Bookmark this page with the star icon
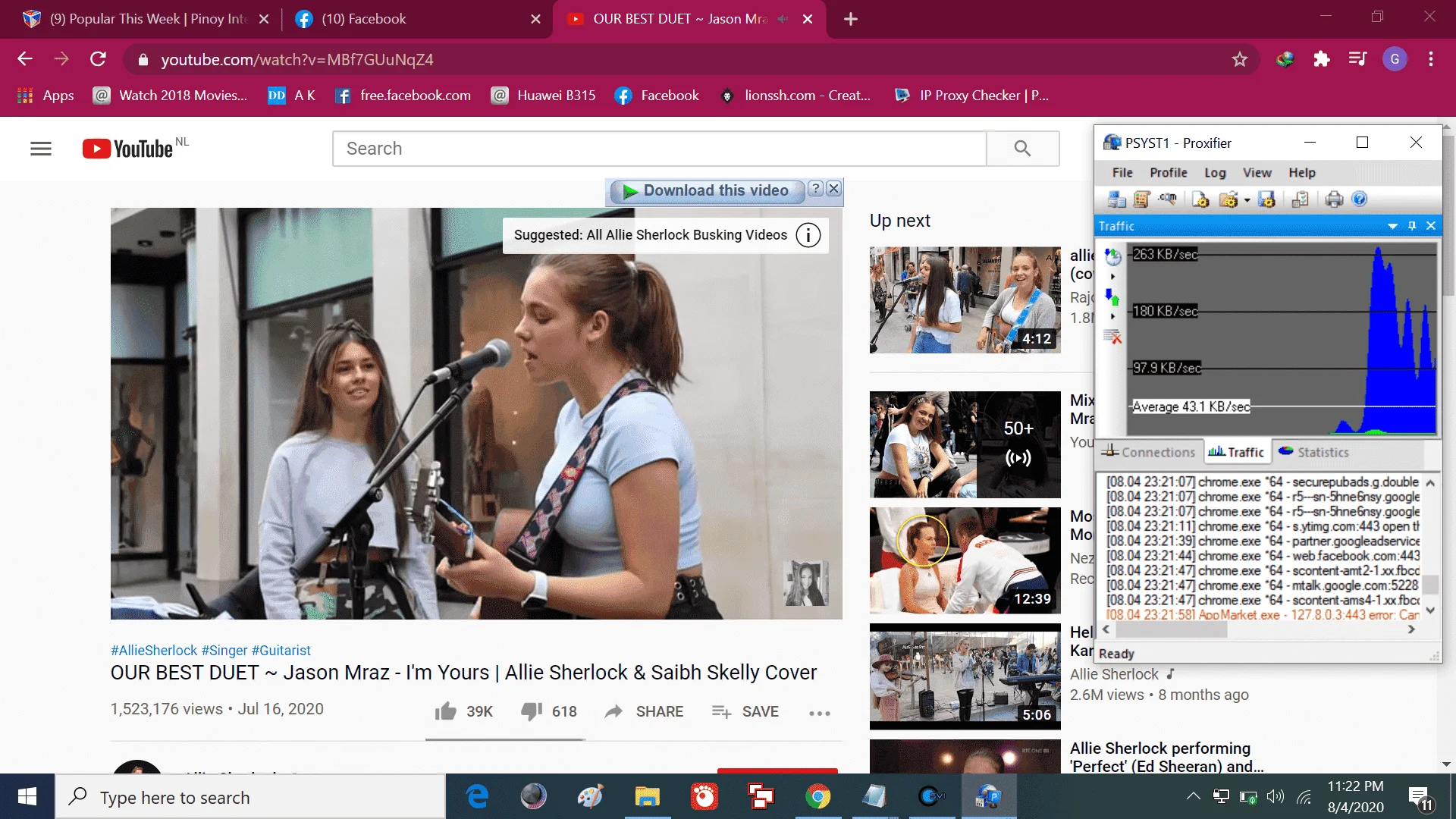The height and width of the screenshot is (819, 1456). (x=1239, y=59)
